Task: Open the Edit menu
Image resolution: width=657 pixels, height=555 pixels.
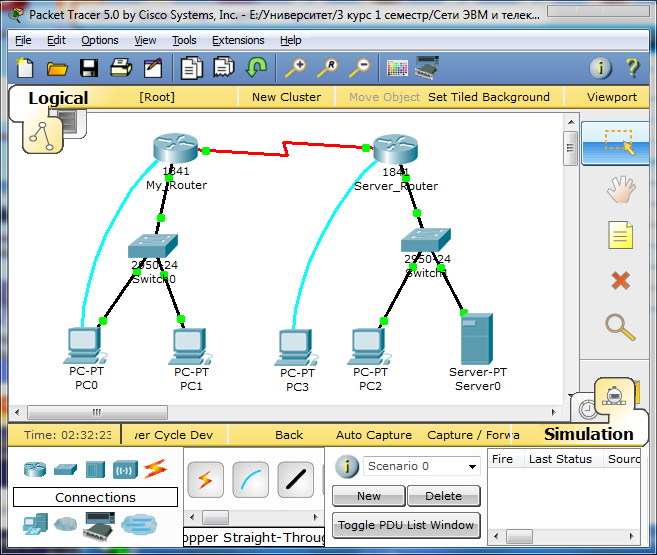Action: pos(56,40)
